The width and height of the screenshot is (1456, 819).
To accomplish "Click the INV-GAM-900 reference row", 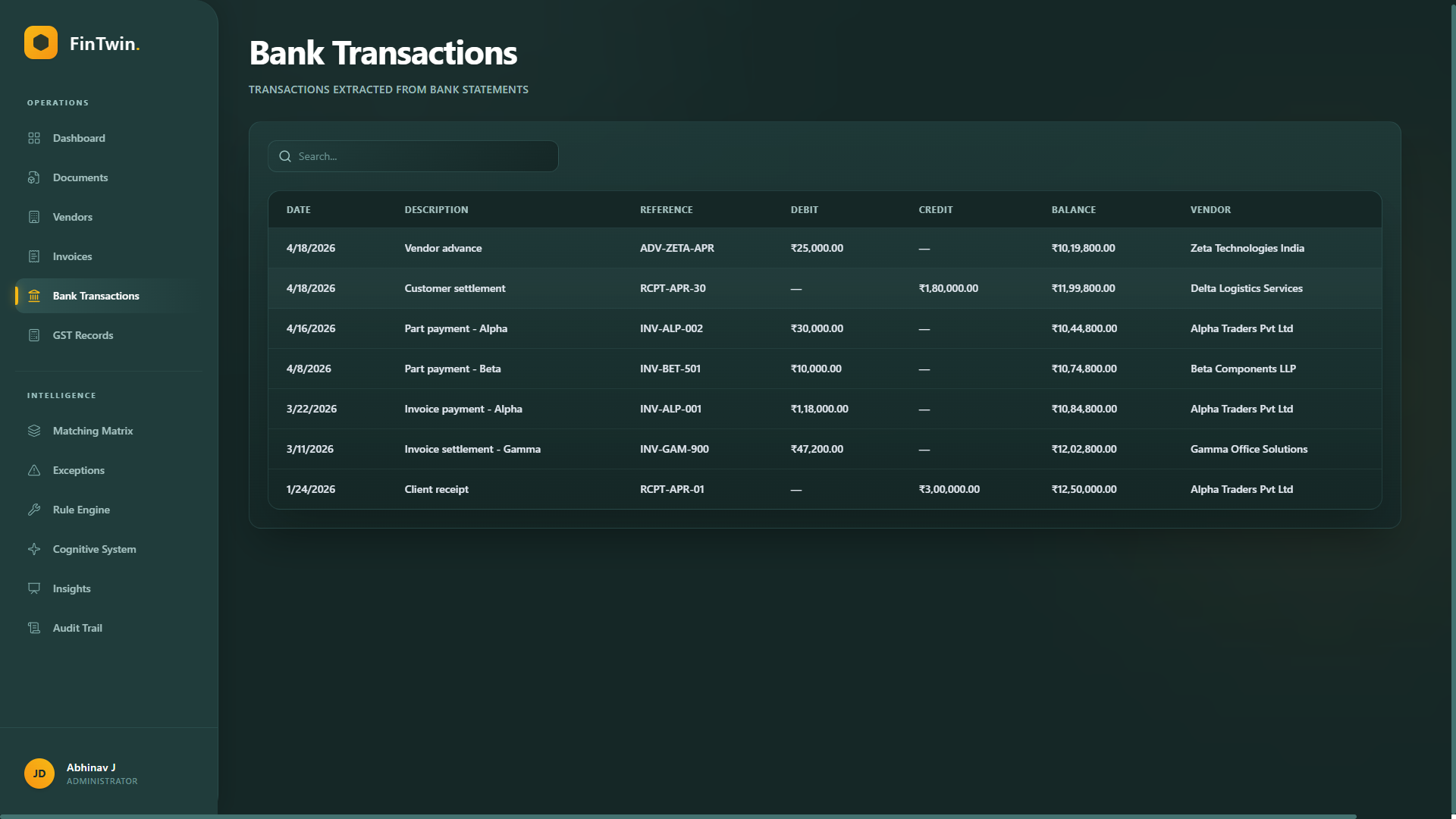I will click(674, 449).
